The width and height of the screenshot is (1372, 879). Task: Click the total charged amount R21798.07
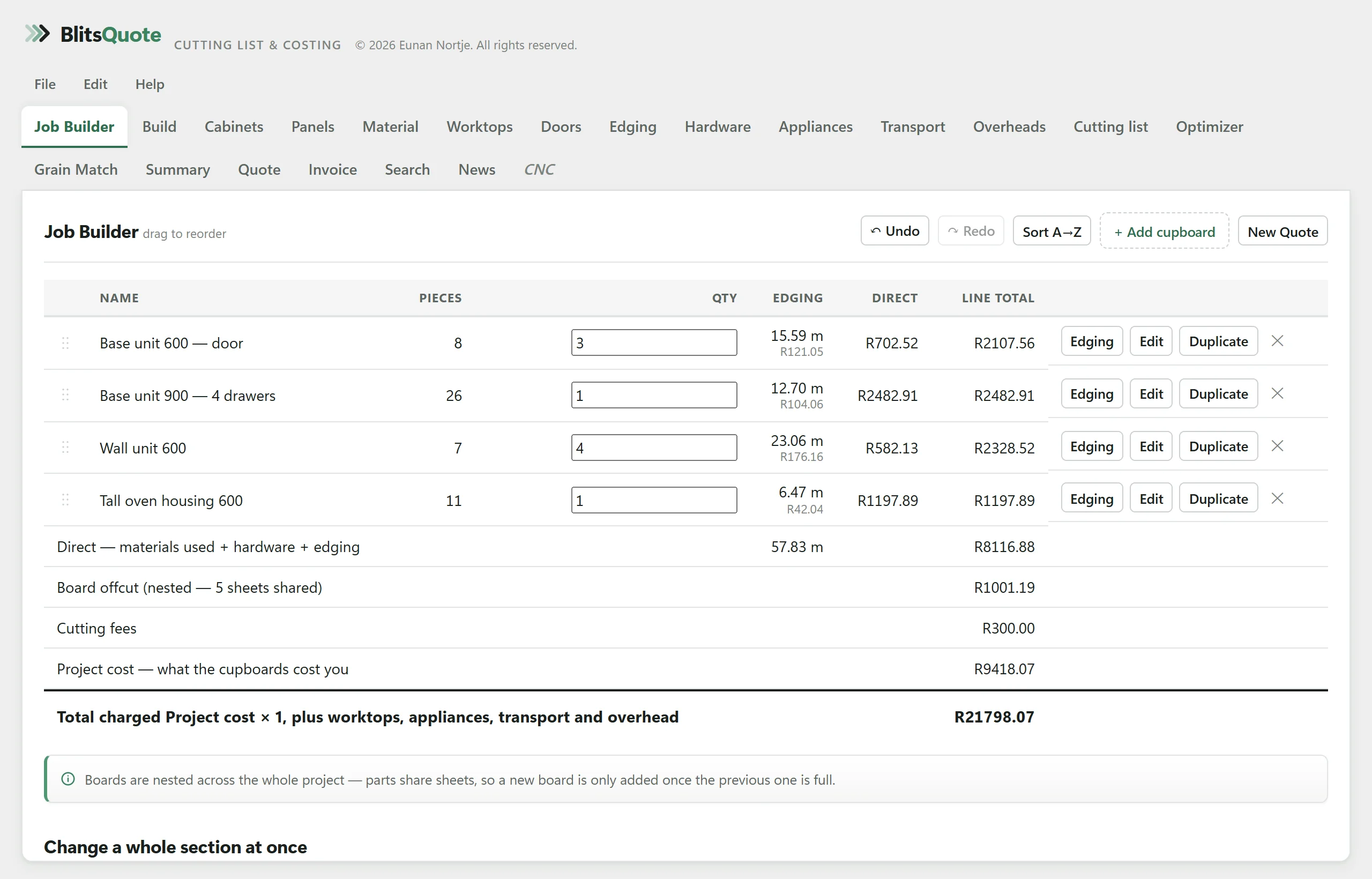coord(994,717)
